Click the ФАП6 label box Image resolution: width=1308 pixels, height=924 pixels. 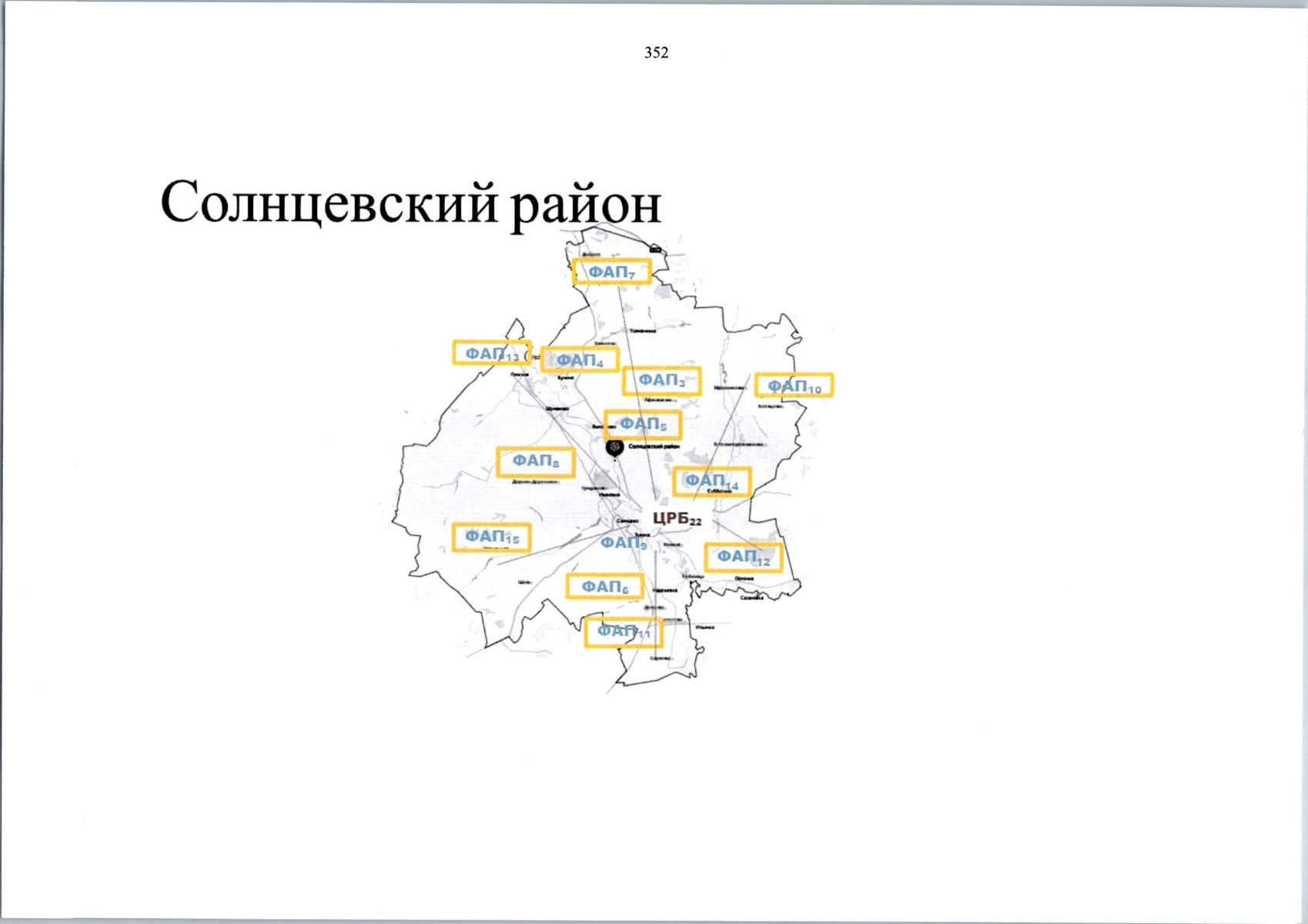tap(604, 587)
